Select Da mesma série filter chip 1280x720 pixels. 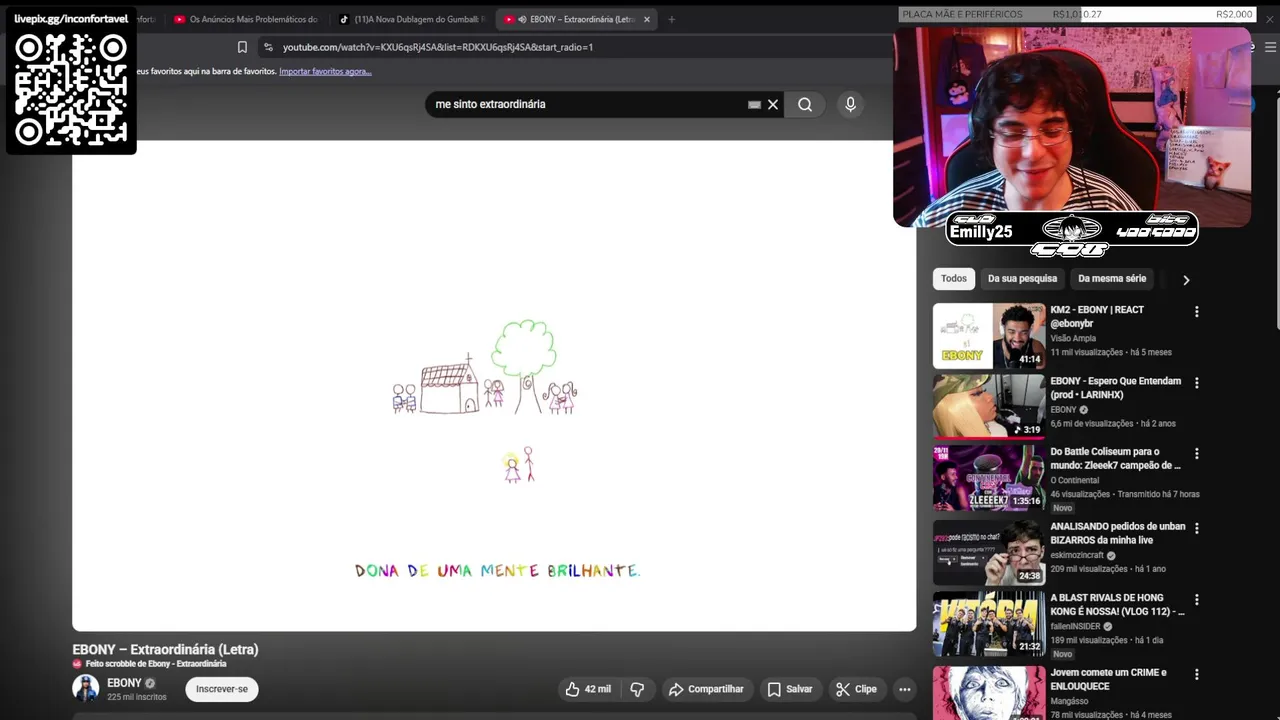pos(1112,279)
